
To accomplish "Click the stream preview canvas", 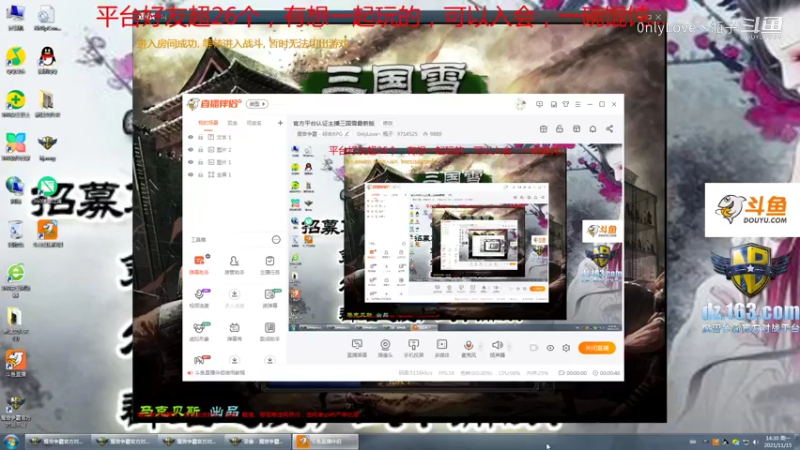I will pos(456,238).
